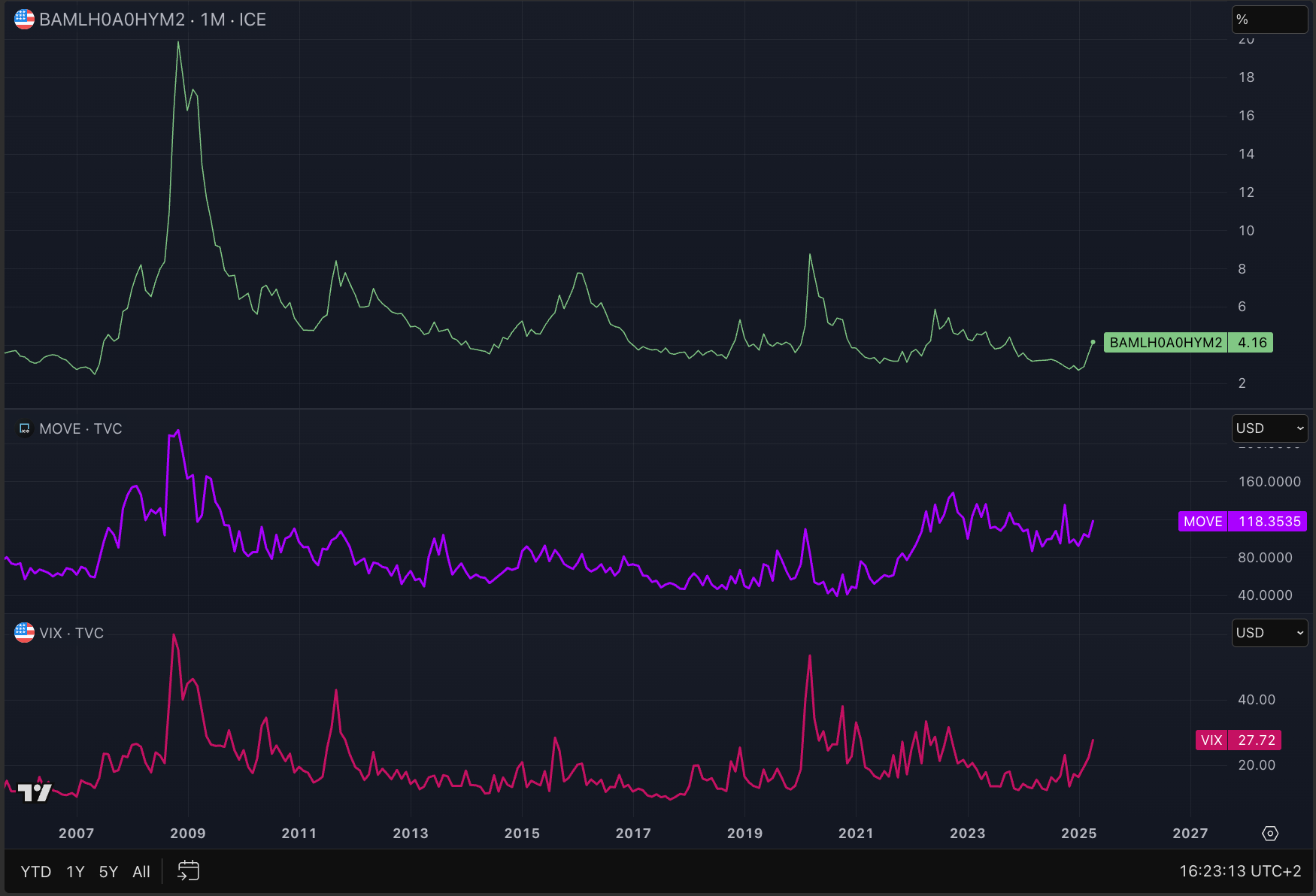Click the 18 value on the percent scale
The width and height of the screenshot is (1316, 896).
(x=1246, y=77)
